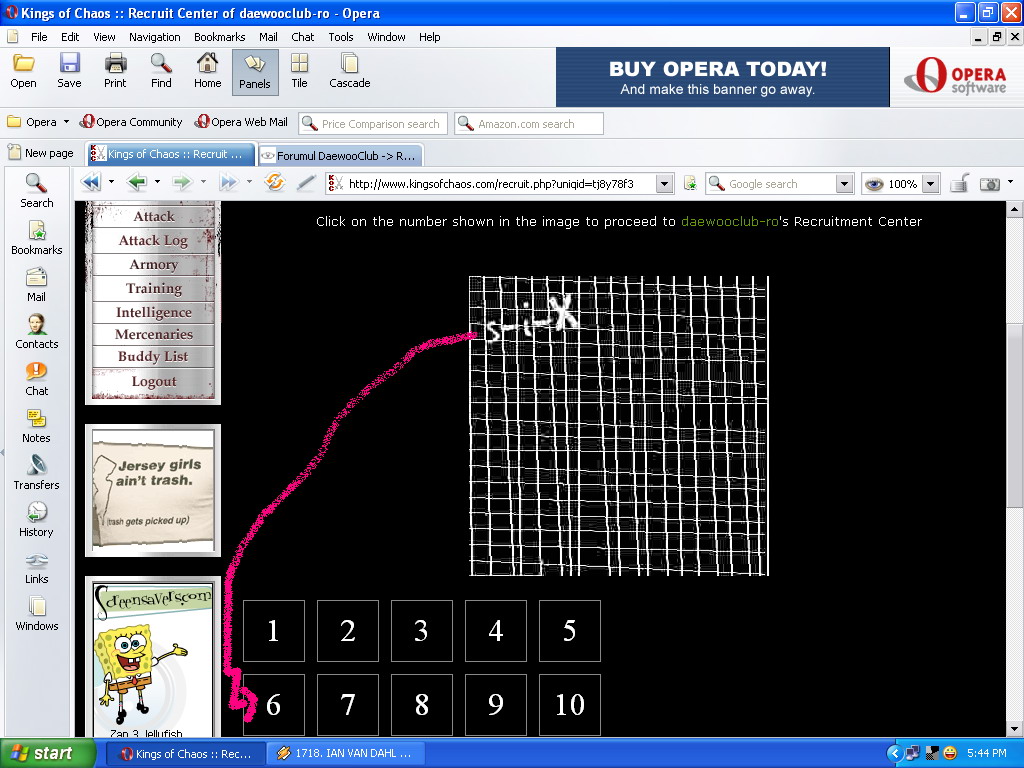Open the address bar URL dropdown
This screenshot has height=768, width=1024.
pos(664,184)
